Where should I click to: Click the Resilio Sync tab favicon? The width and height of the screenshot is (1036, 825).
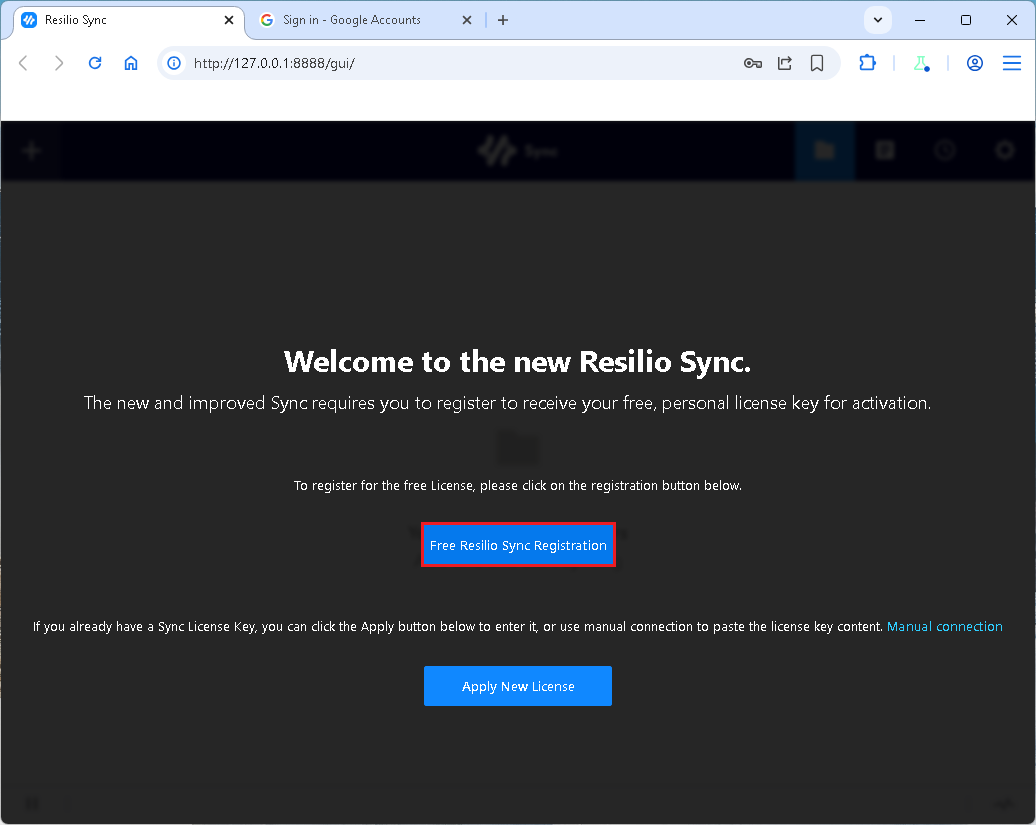tap(29, 20)
